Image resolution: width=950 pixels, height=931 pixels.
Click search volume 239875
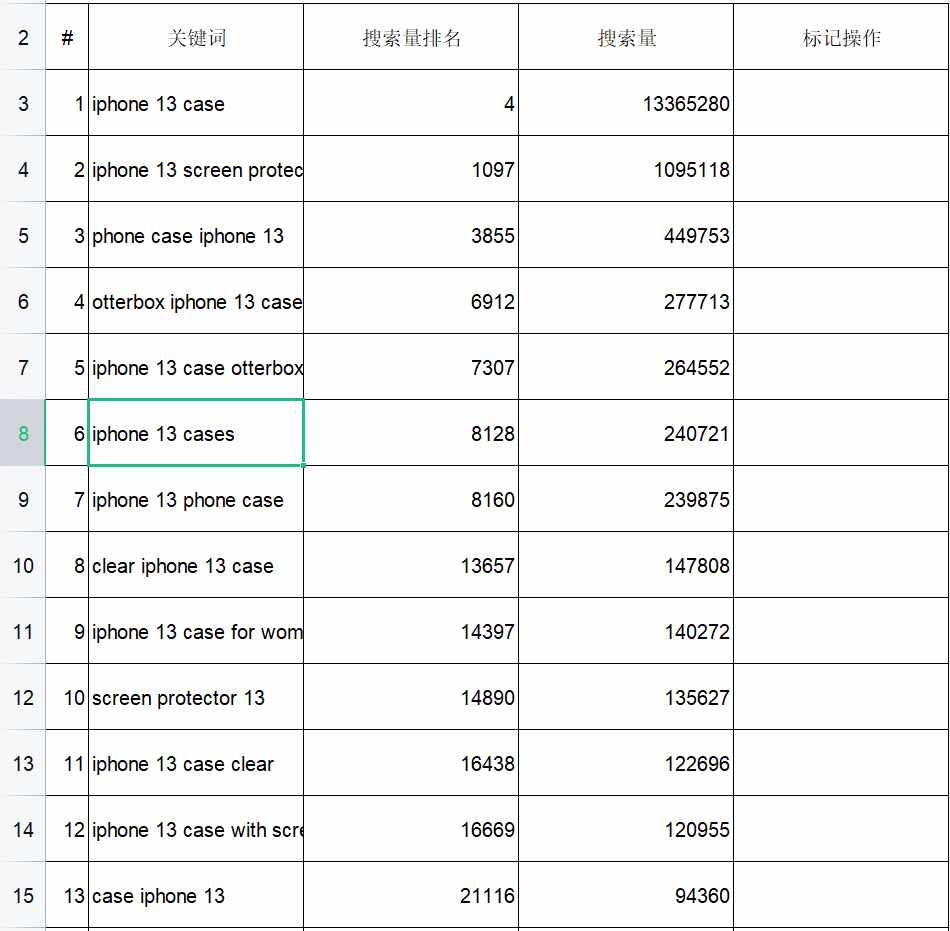(x=626, y=499)
